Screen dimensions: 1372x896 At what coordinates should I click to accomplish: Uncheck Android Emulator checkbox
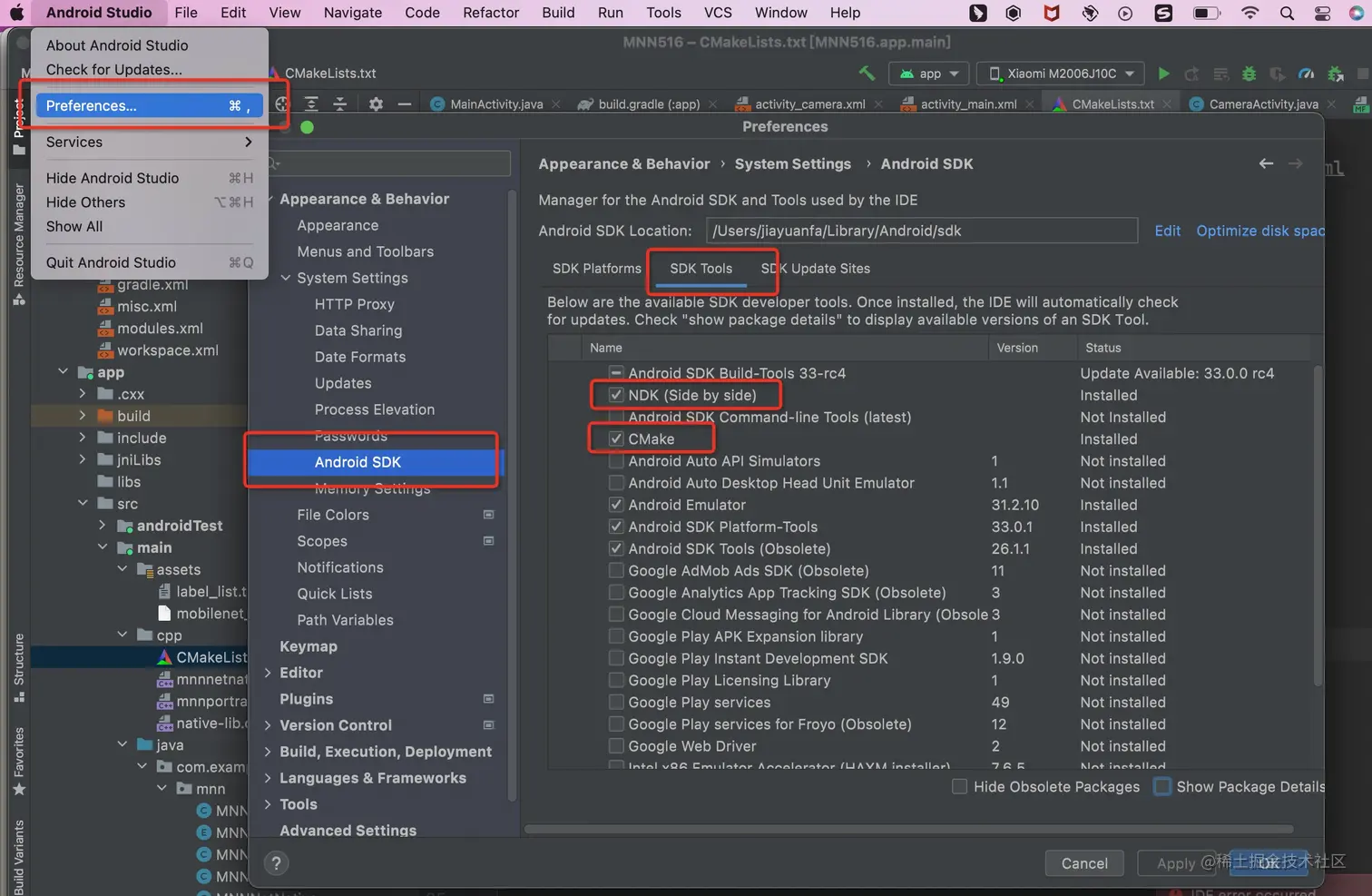pyautogui.click(x=616, y=505)
